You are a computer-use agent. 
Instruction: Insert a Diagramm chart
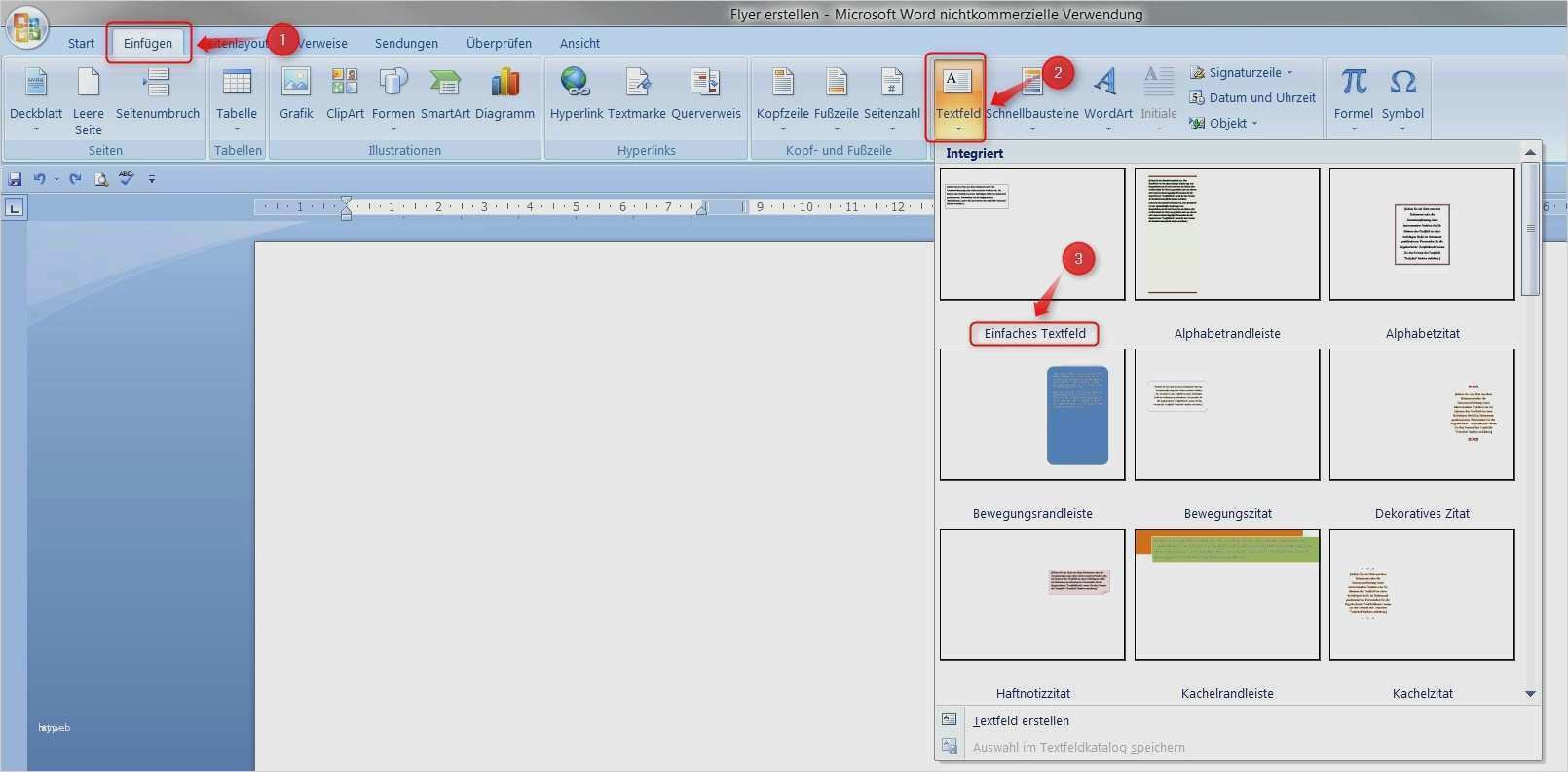[x=504, y=94]
